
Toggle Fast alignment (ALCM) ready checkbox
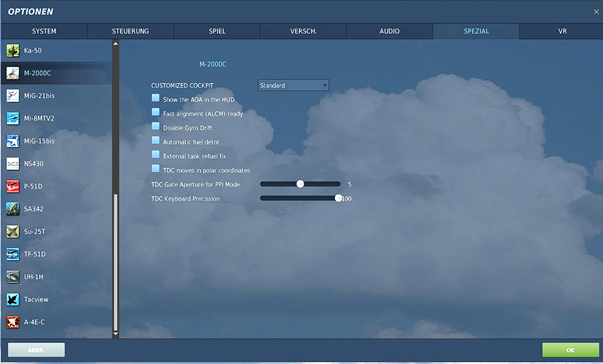coord(155,112)
